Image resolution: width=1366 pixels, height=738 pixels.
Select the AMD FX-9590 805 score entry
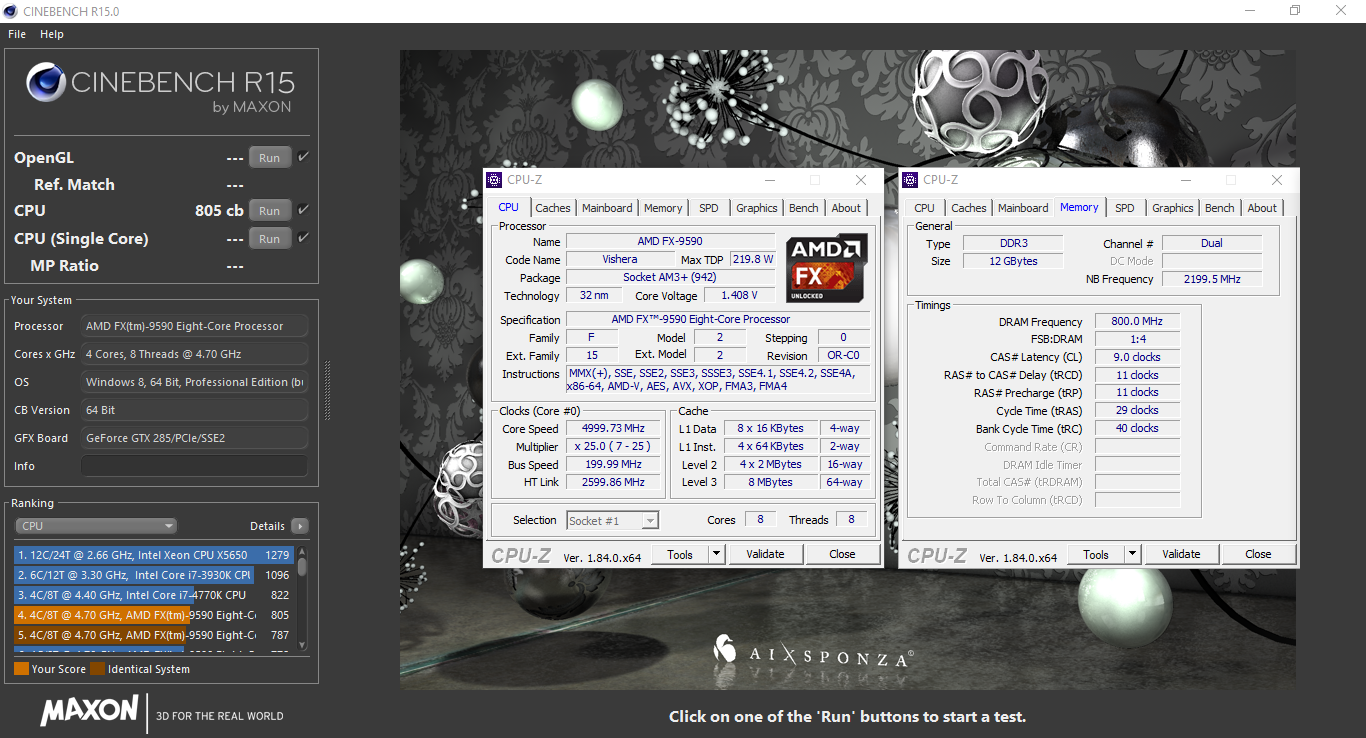[x=153, y=615]
